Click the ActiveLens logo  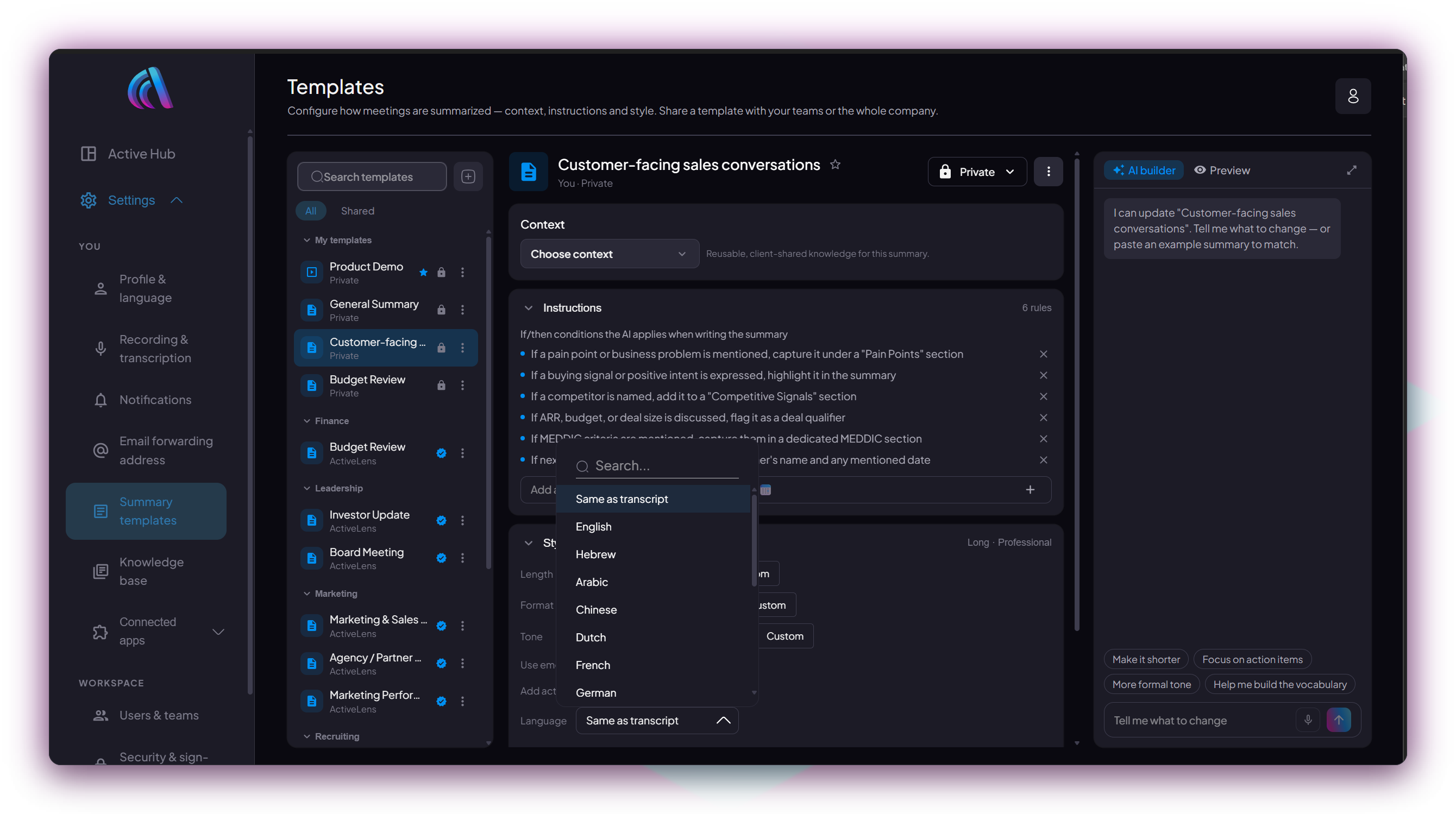pos(150,88)
